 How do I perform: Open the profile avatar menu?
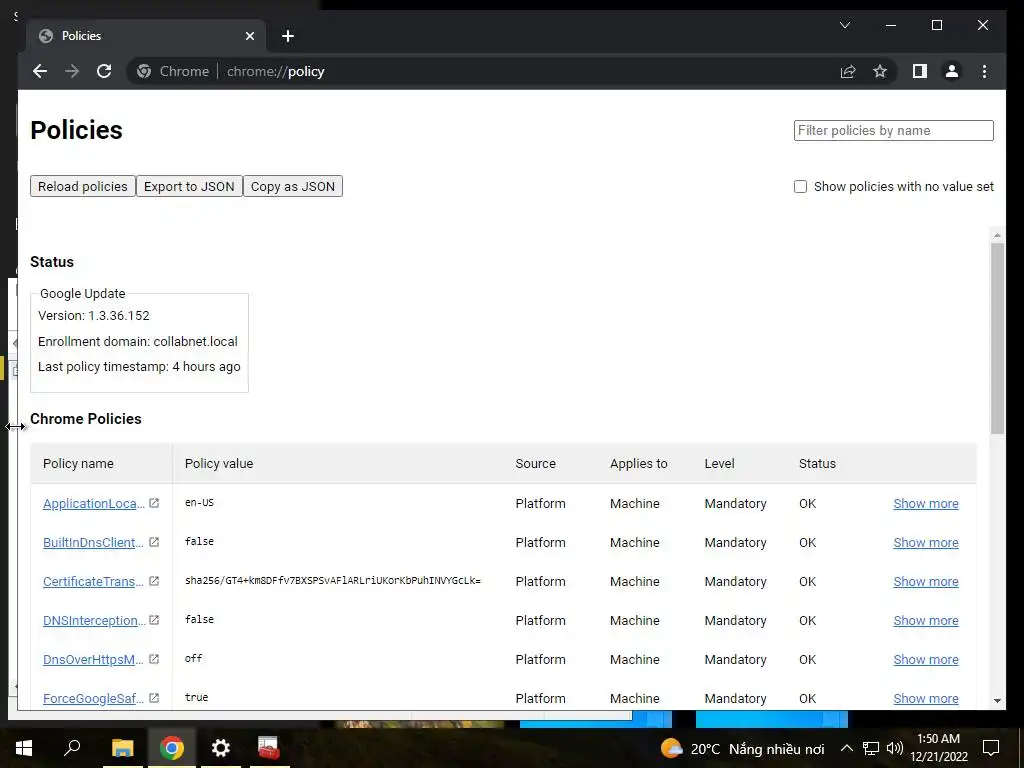pyautogui.click(x=952, y=71)
